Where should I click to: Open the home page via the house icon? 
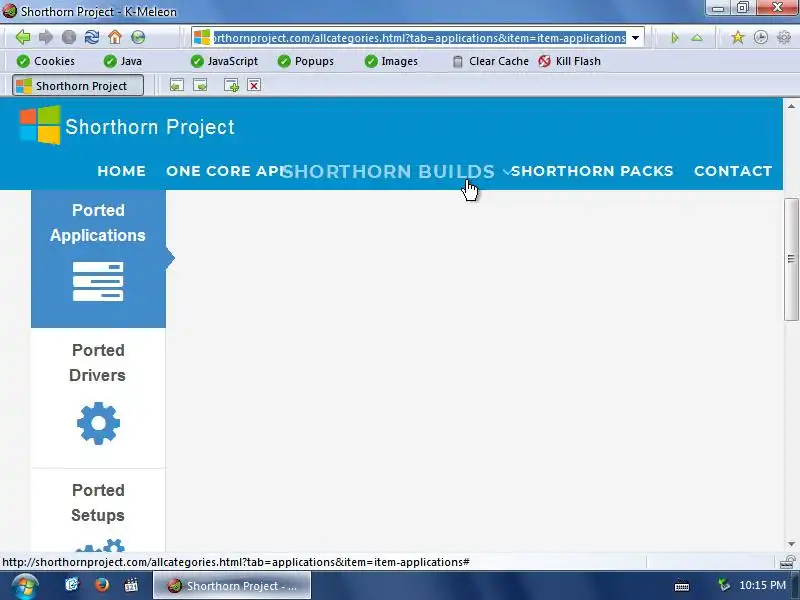(x=115, y=37)
